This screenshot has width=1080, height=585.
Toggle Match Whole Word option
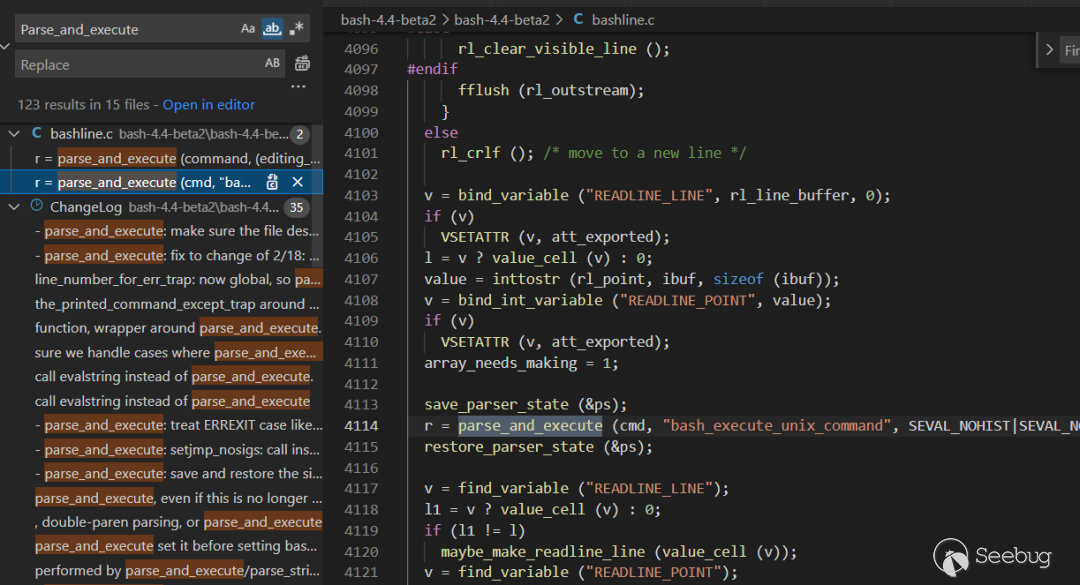pos(272,29)
